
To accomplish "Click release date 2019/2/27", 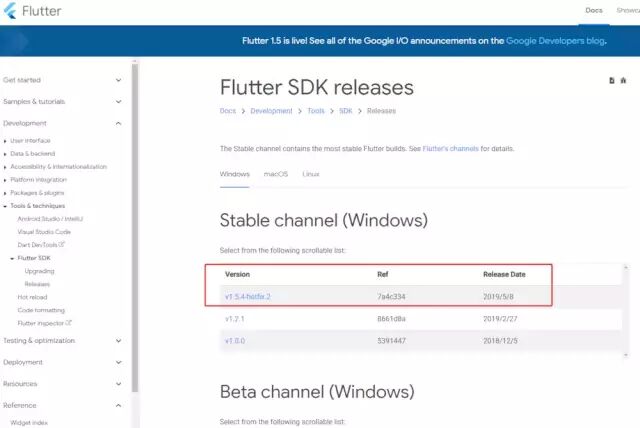I will [500, 319].
